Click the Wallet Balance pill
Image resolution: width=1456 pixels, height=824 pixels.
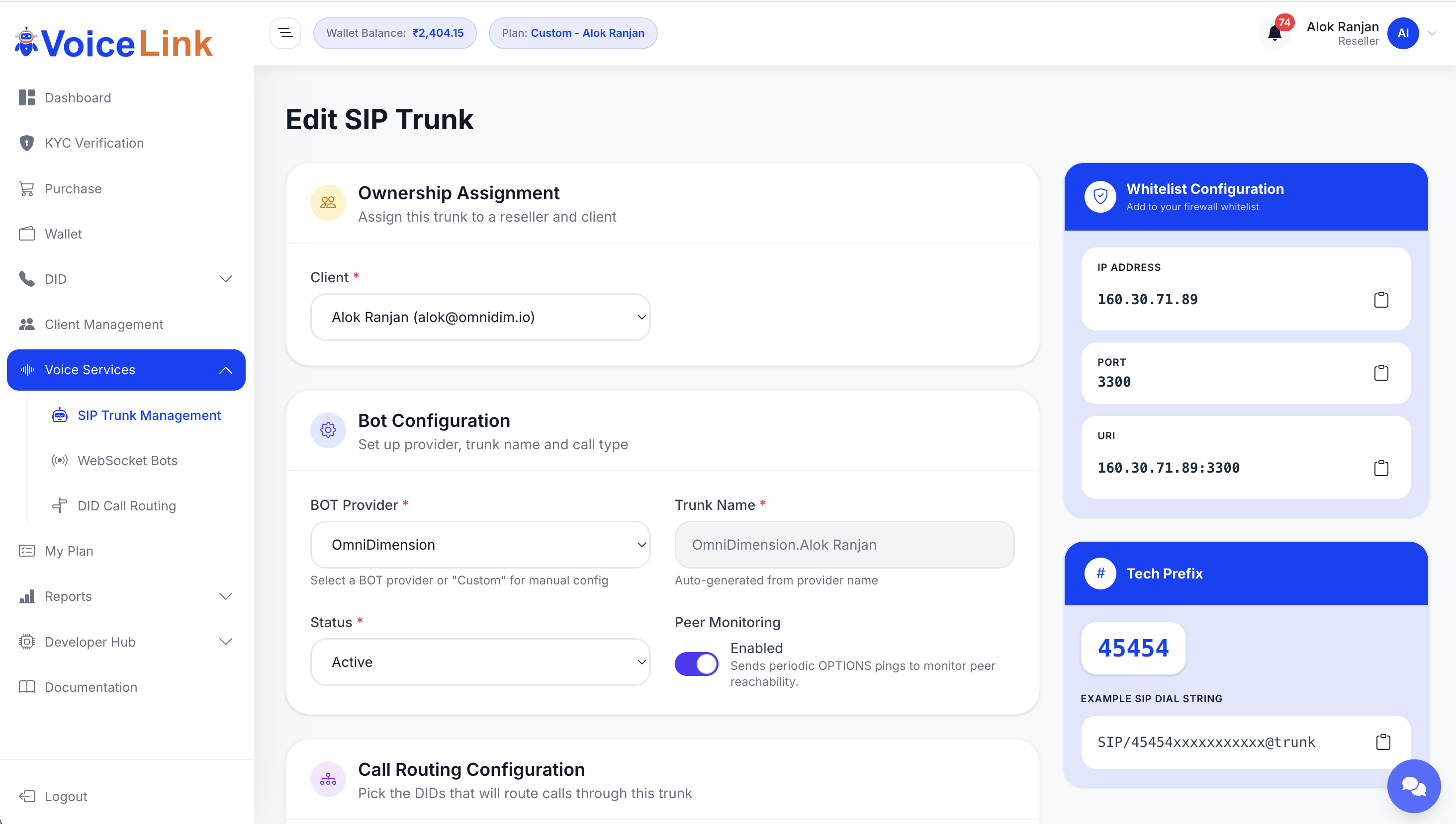[x=394, y=33]
